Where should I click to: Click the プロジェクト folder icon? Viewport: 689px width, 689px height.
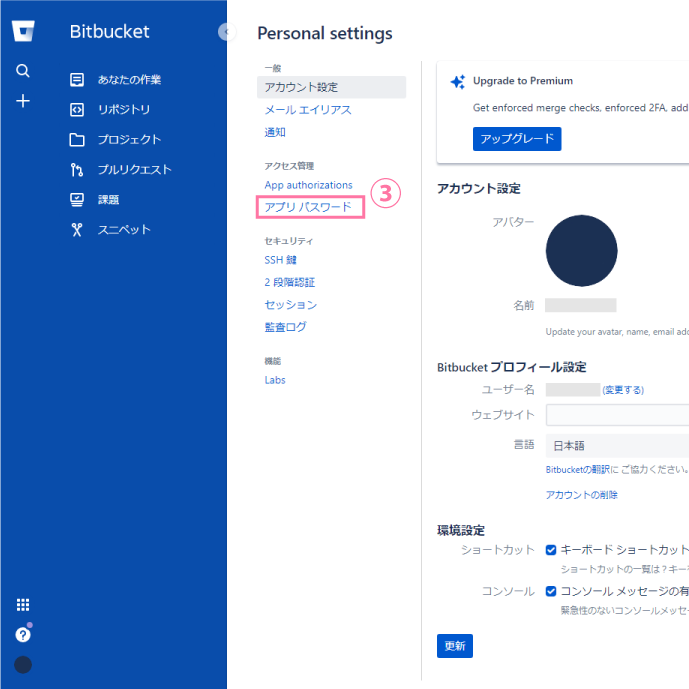click(x=77, y=140)
